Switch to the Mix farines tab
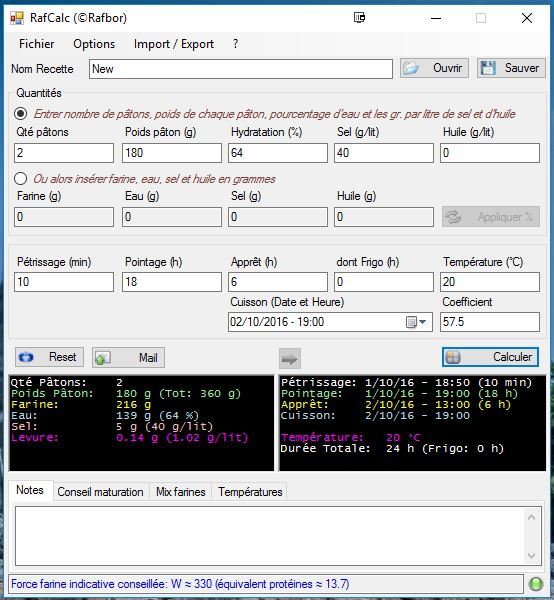This screenshot has width=554, height=600. (x=181, y=492)
